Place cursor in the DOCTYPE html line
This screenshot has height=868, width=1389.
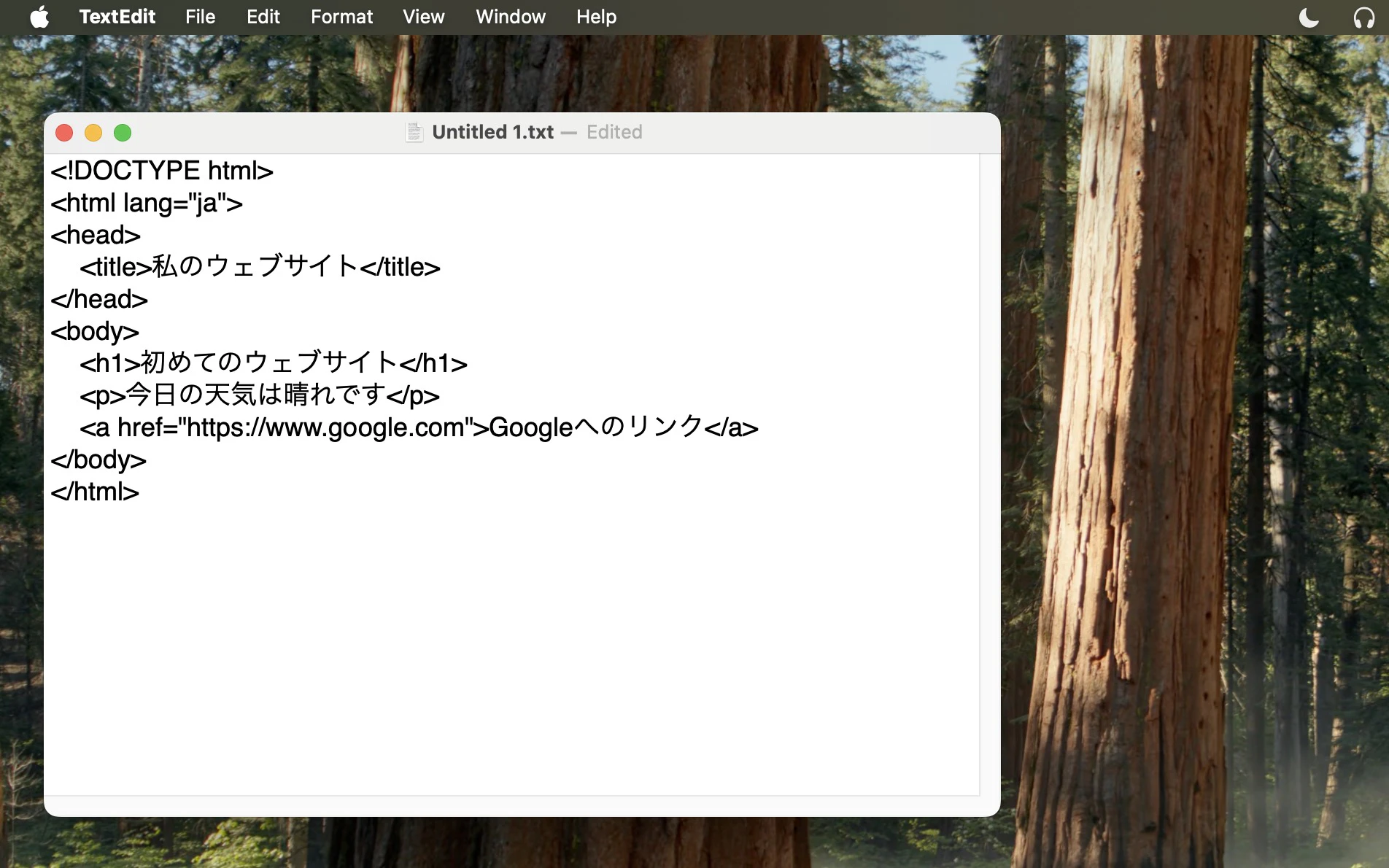click(162, 171)
